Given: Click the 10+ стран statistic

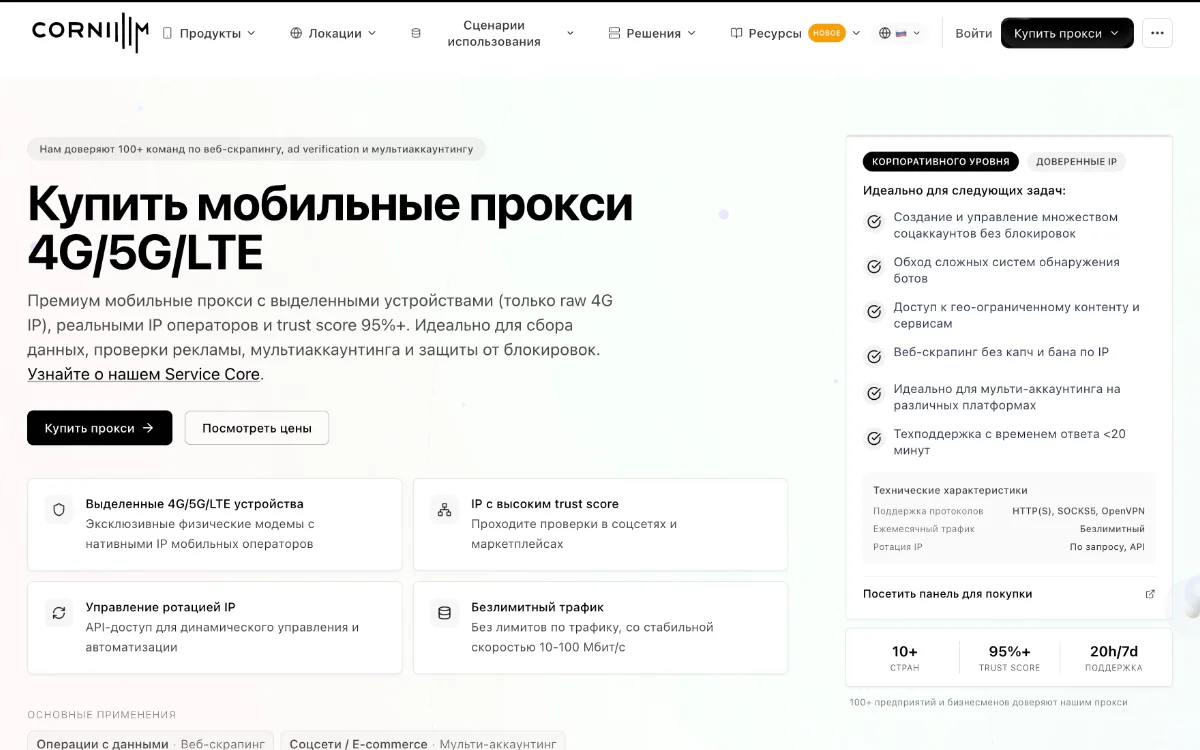Looking at the screenshot, I should pos(905,658).
